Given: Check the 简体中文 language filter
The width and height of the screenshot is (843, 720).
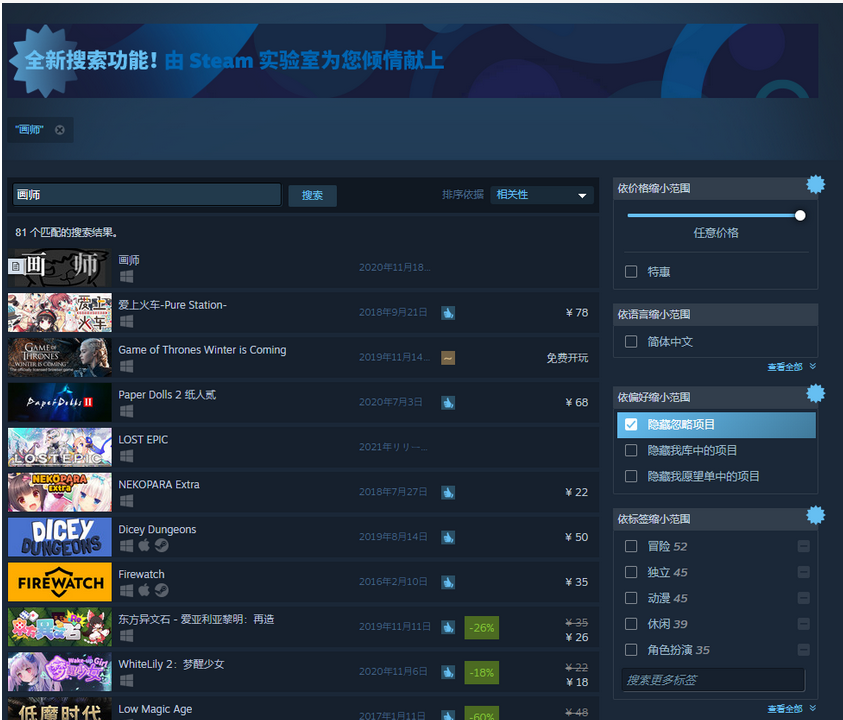Looking at the screenshot, I should [x=631, y=341].
